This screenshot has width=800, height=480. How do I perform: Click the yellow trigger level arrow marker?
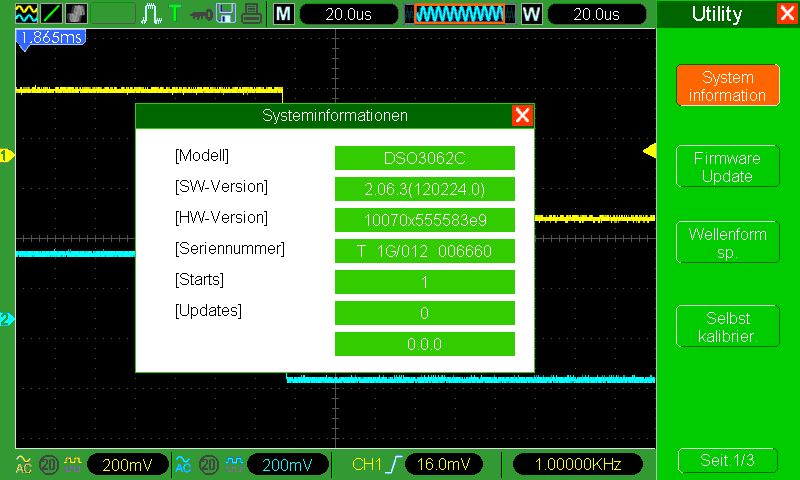pos(649,150)
